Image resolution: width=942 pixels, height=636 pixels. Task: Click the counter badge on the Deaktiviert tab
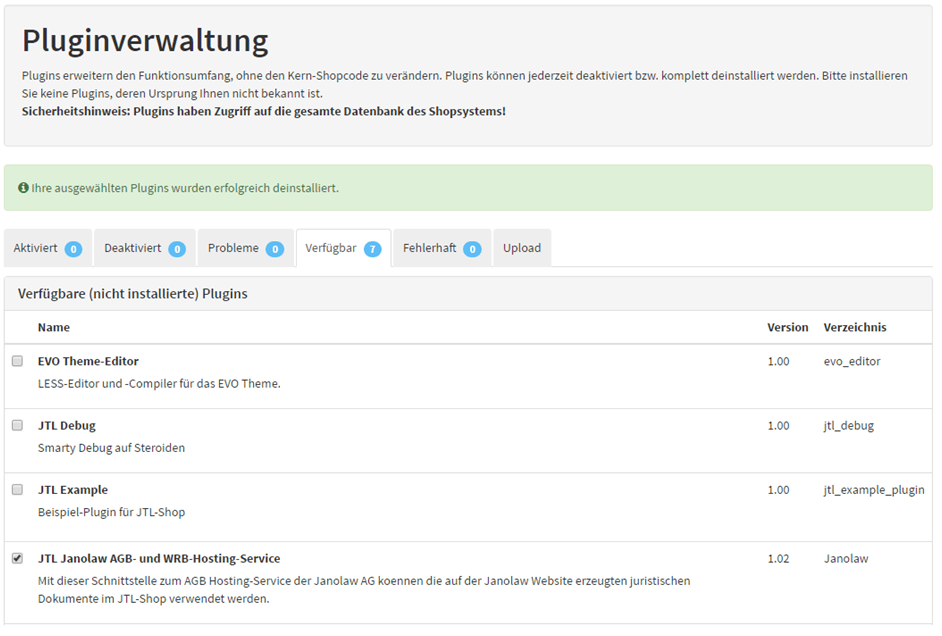[x=177, y=246]
